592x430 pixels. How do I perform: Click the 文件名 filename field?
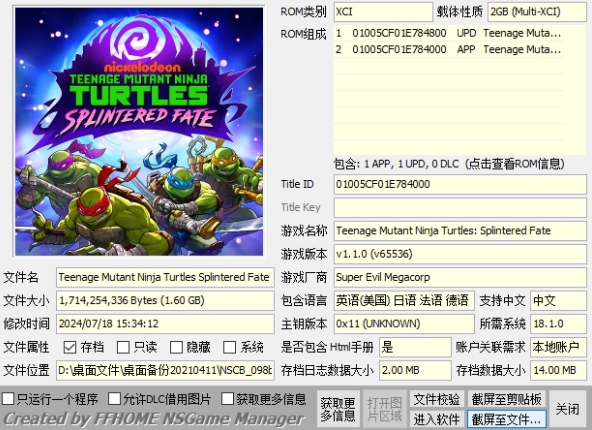[165, 277]
